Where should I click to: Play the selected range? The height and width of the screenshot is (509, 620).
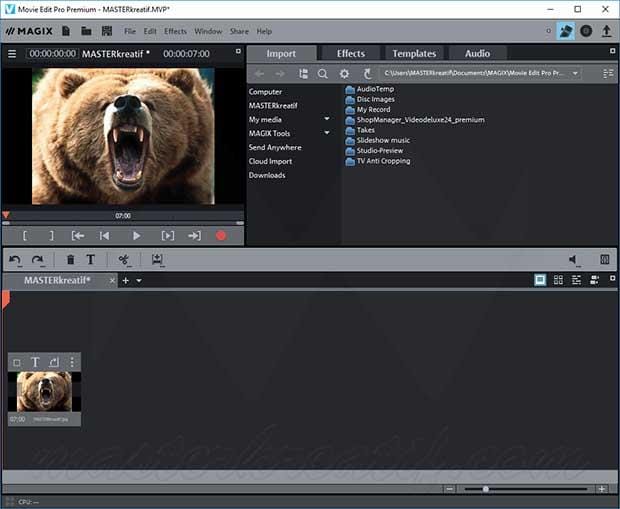click(168, 236)
